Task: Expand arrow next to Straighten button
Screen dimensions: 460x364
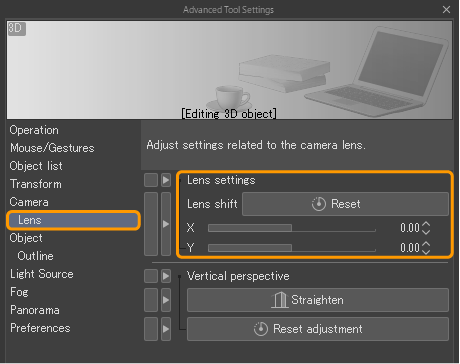Action: 166,300
